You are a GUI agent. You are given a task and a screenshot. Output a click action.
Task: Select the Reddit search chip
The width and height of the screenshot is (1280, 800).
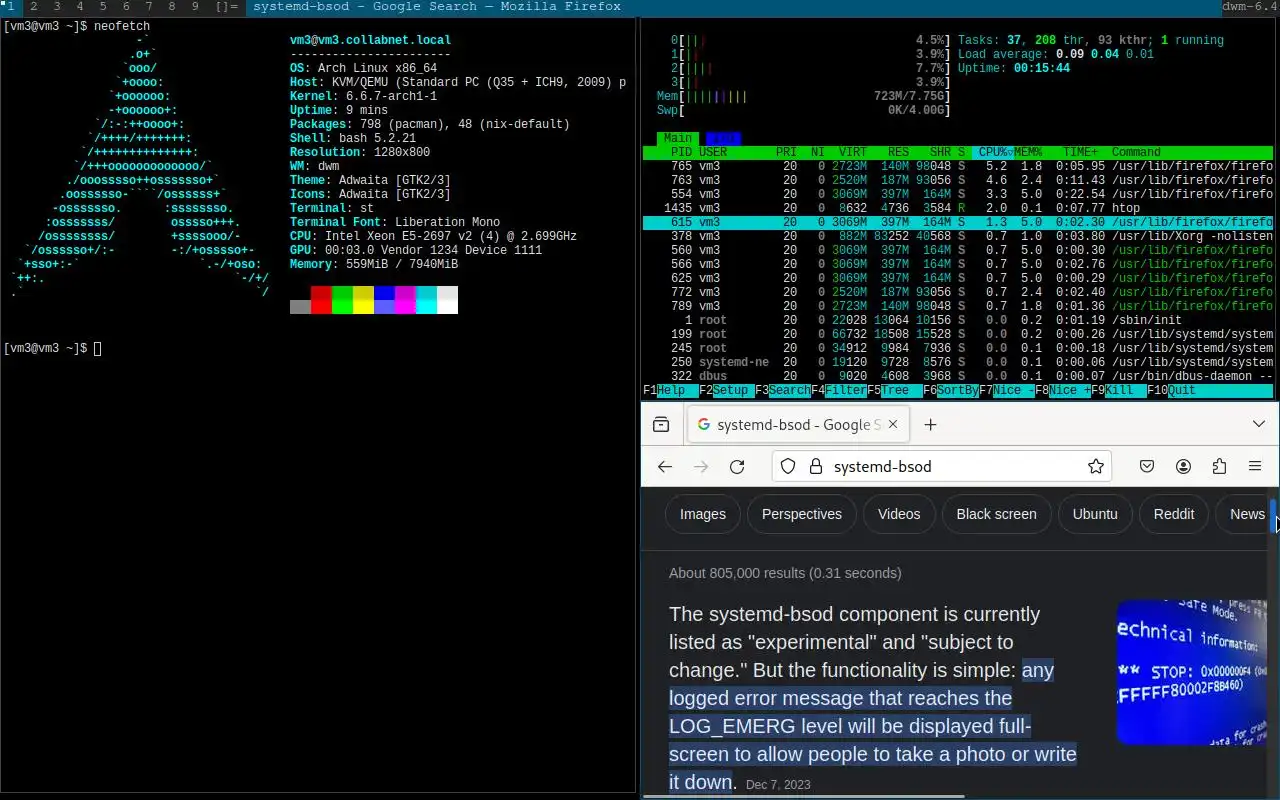[x=1174, y=514]
